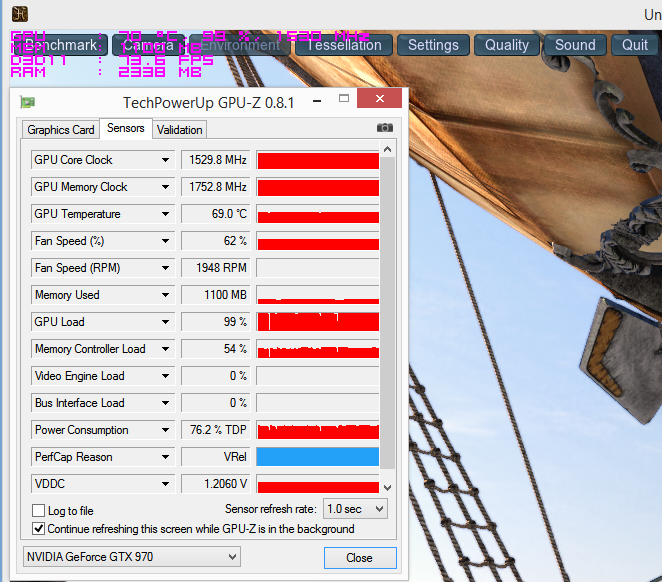This screenshot has width=662, height=582.
Task: Minimize the GPU-Z window
Action: (x=317, y=101)
